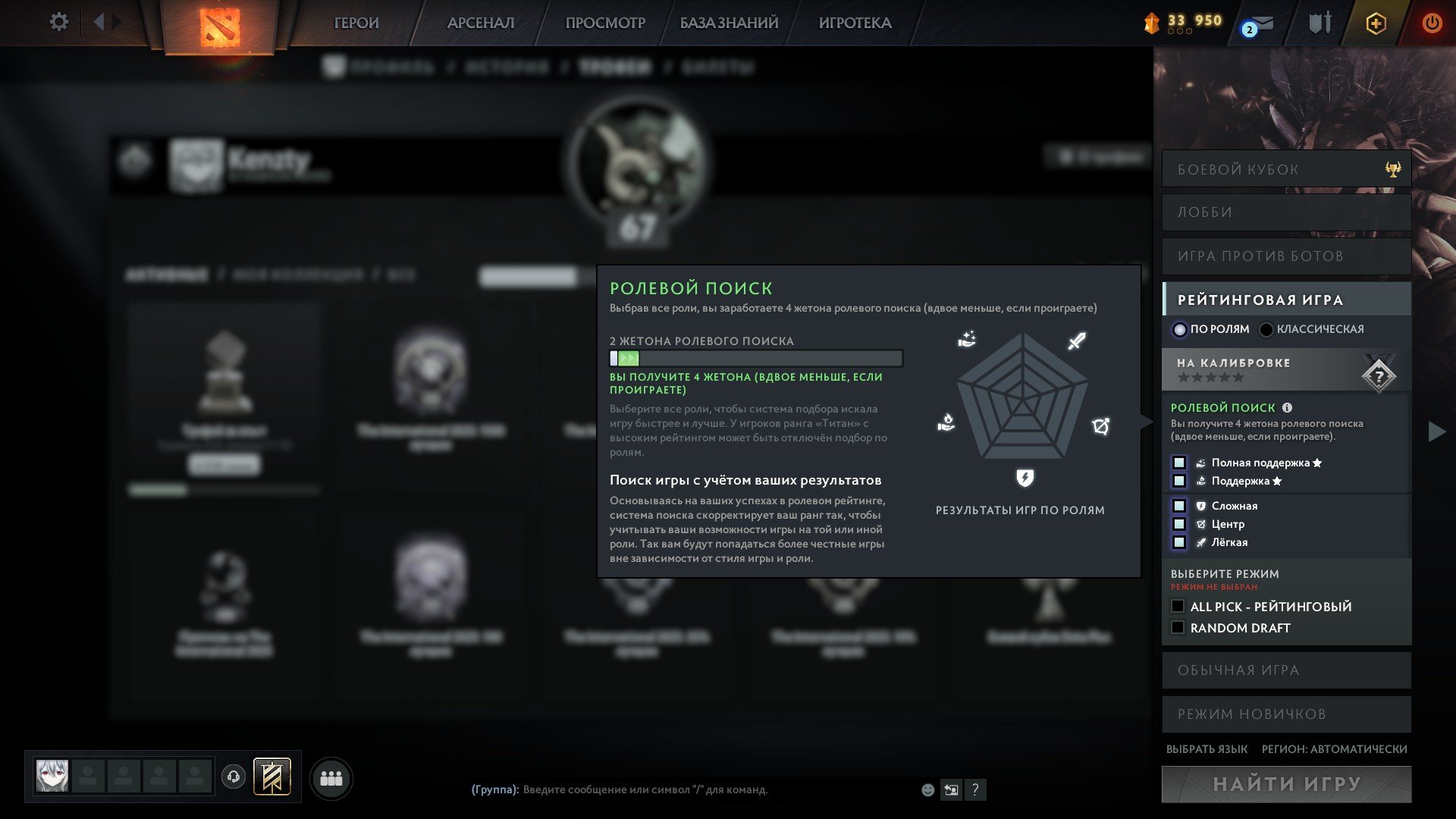Select the Классическая radio option
This screenshot has height=819, width=1456.
click(x=1266, y=329)
